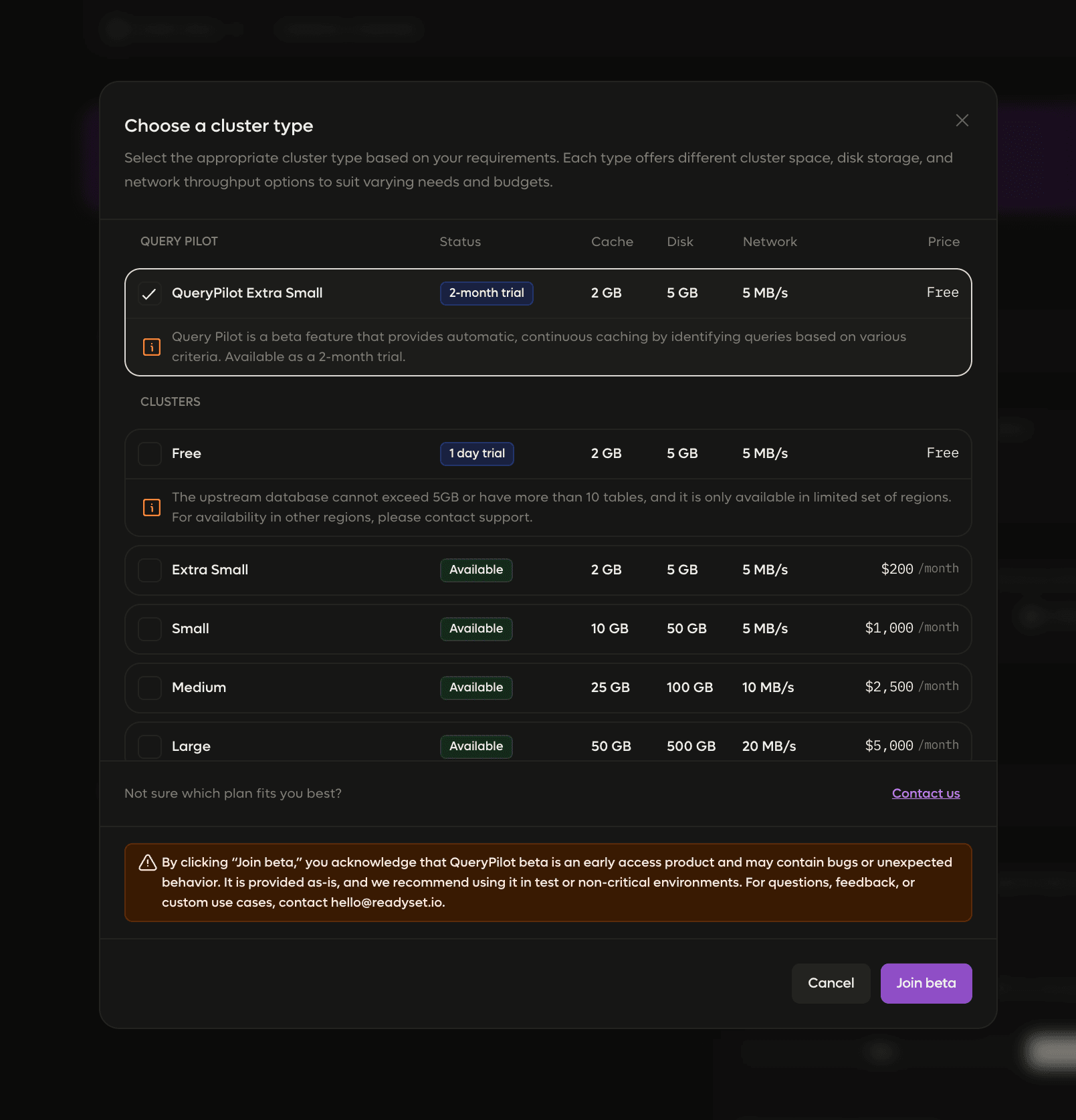Cancel the cluster selection
Screen dimensions: 1076x1120
(831, 984)
